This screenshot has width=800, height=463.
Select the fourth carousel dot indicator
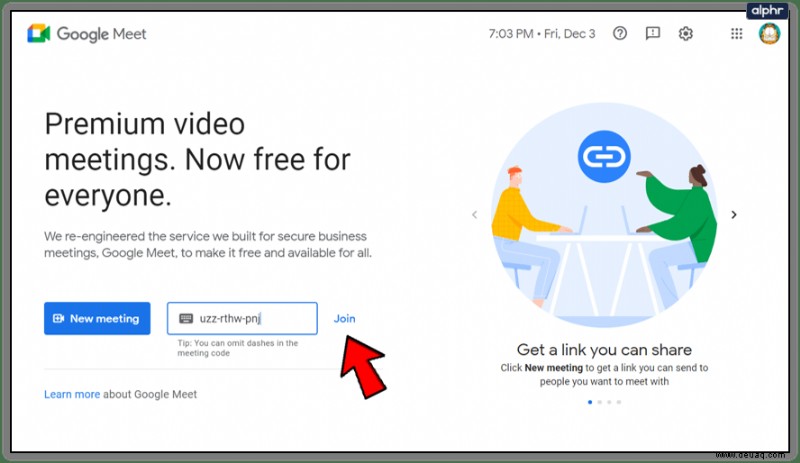pos(619,402)
